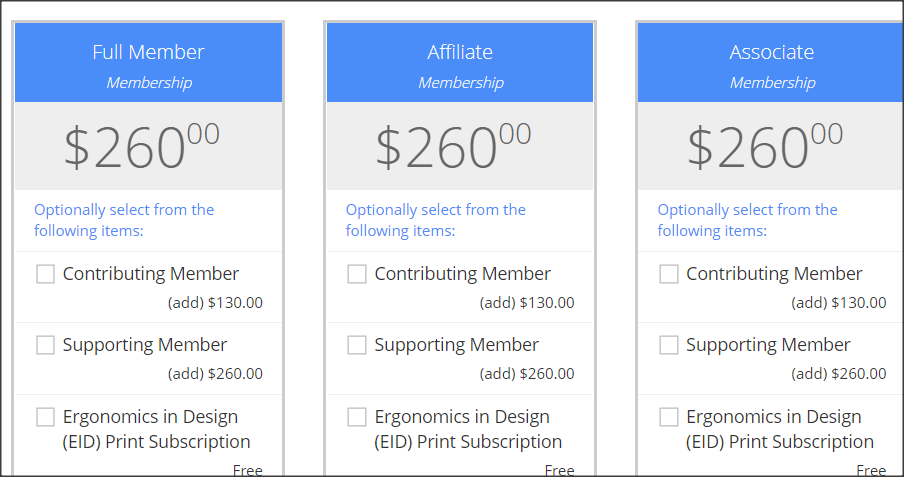Enable EID Print Subscription for Associate

[669, 417]
